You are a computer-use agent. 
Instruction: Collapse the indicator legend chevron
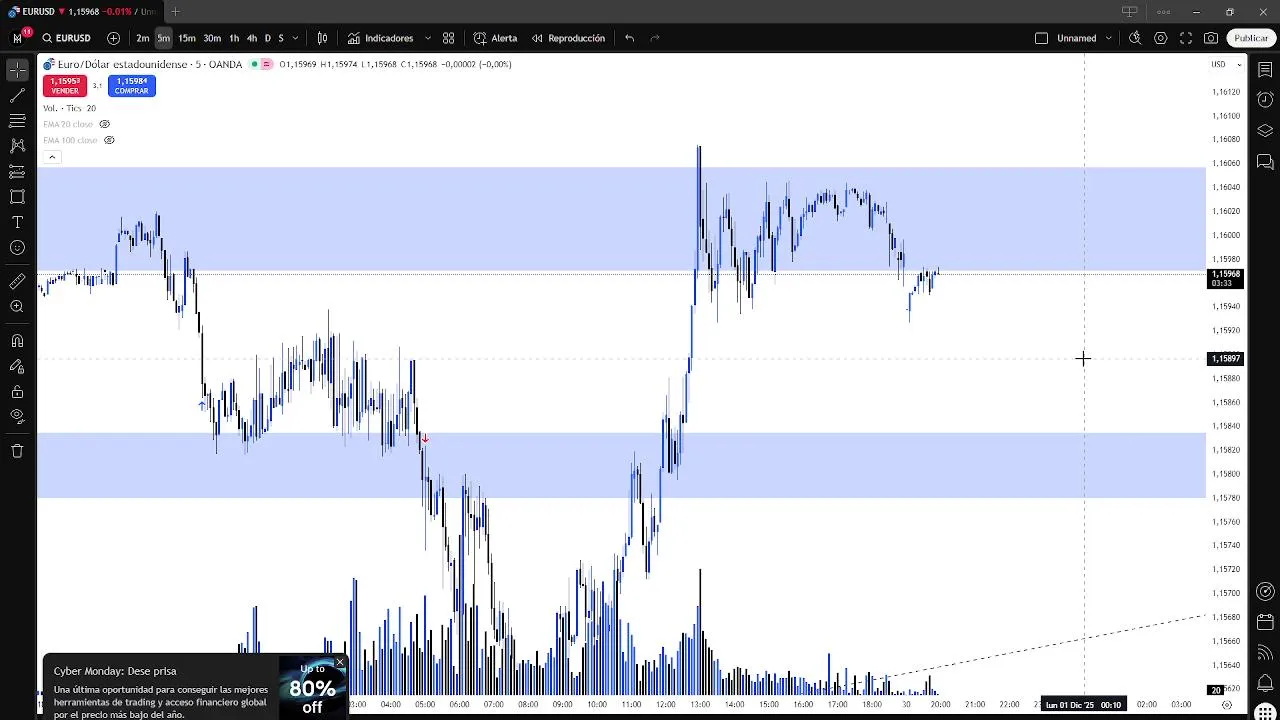click(x=52, y=157)
